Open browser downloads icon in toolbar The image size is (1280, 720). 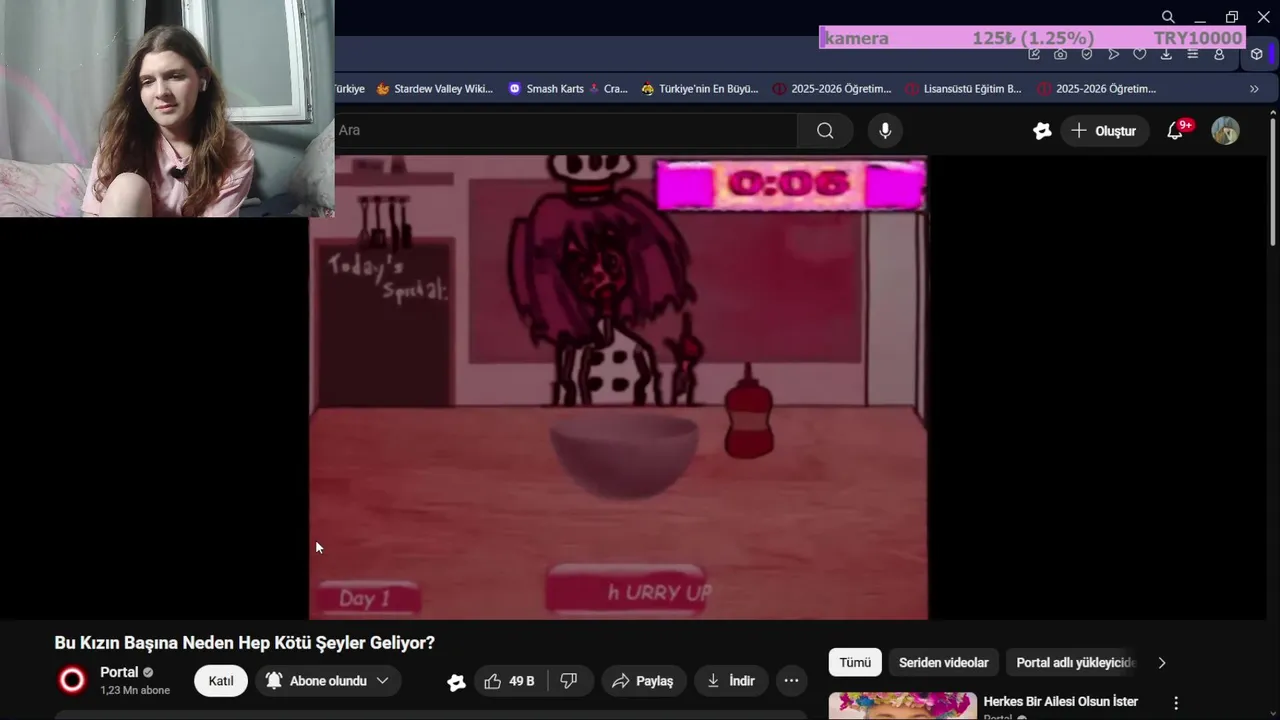point(1166,54)
